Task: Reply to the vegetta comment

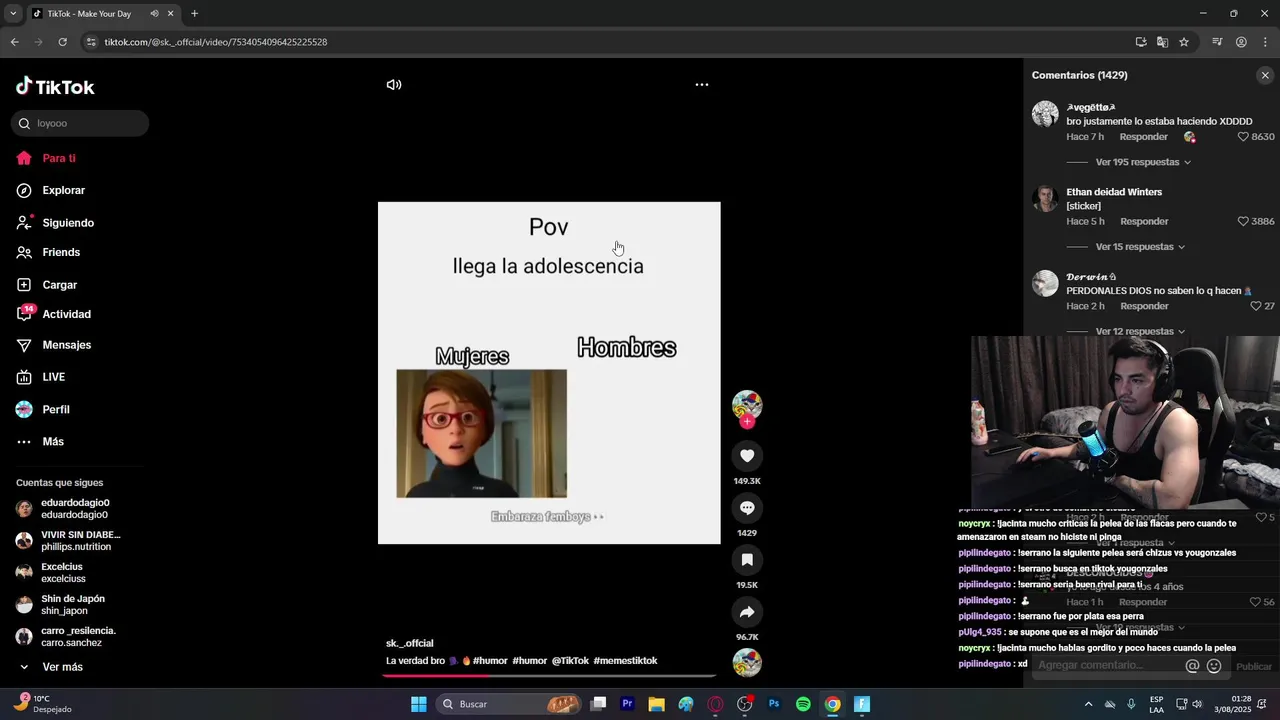Action: 1144,137
